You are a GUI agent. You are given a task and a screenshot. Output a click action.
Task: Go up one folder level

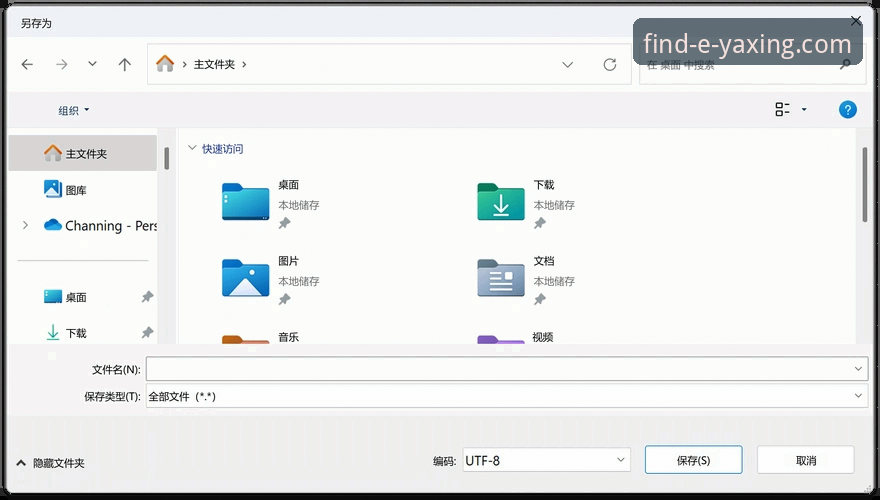click(x=125, y=65)
